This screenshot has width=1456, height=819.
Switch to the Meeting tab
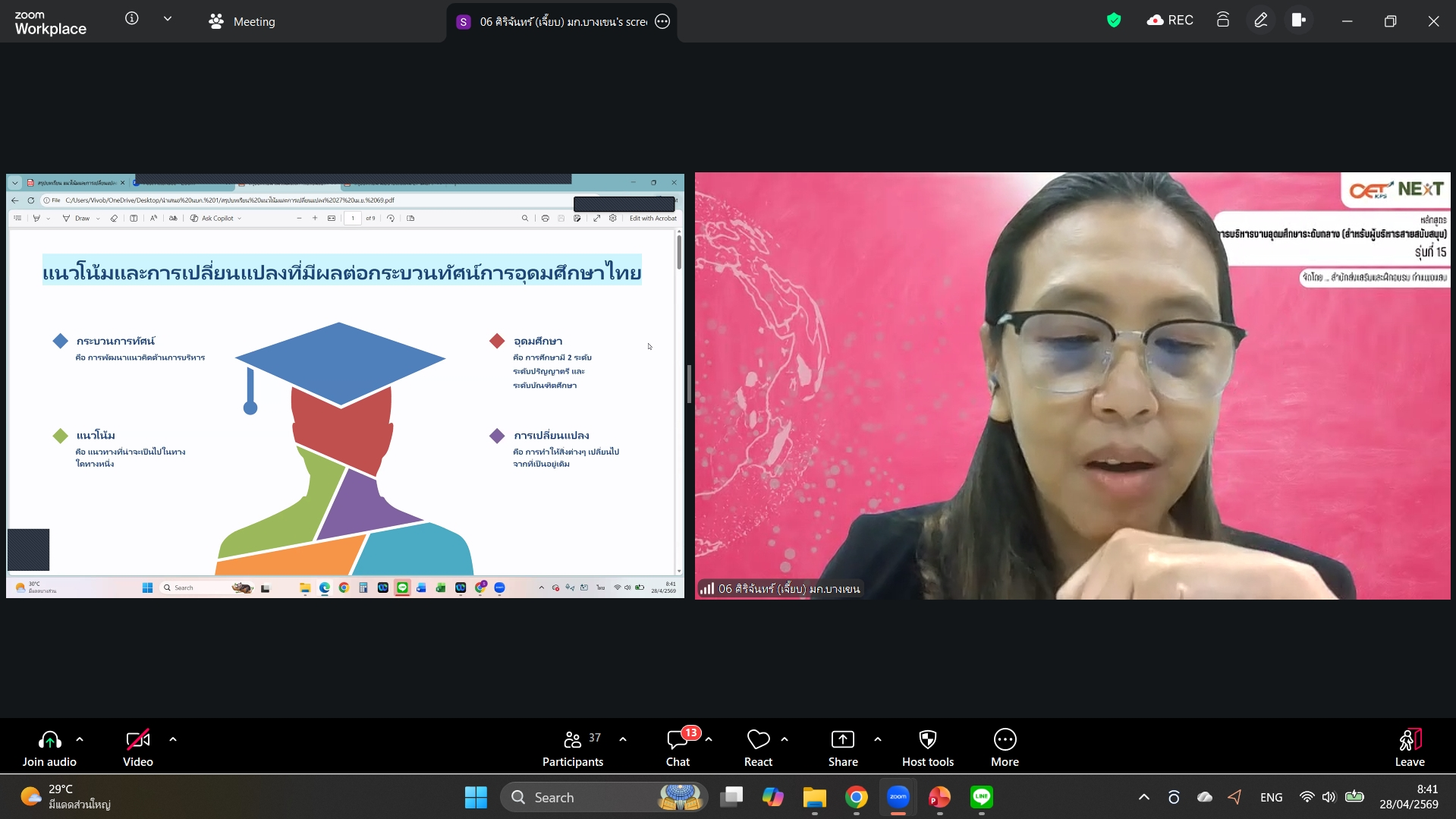pyautogui.click(x=243, y=22)
